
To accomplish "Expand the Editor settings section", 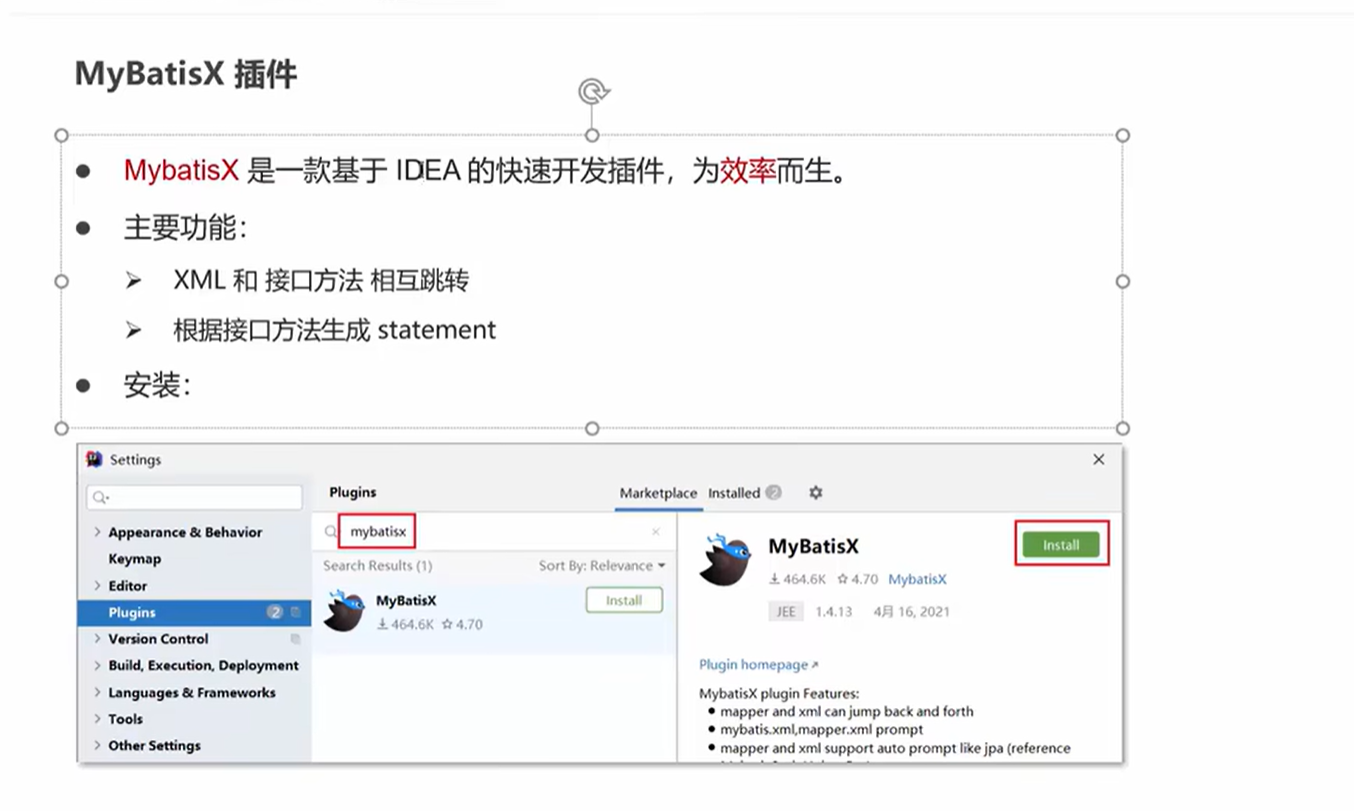I will click(128, 585).
